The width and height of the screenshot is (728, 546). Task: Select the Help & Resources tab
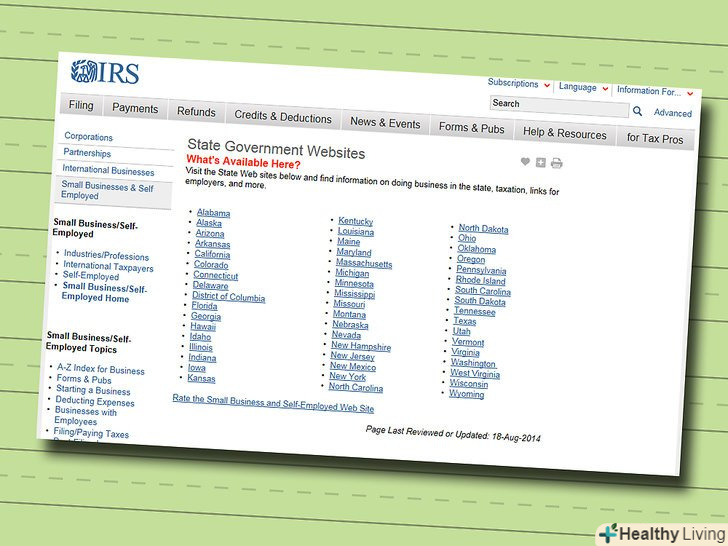click(x=565, y=134)
